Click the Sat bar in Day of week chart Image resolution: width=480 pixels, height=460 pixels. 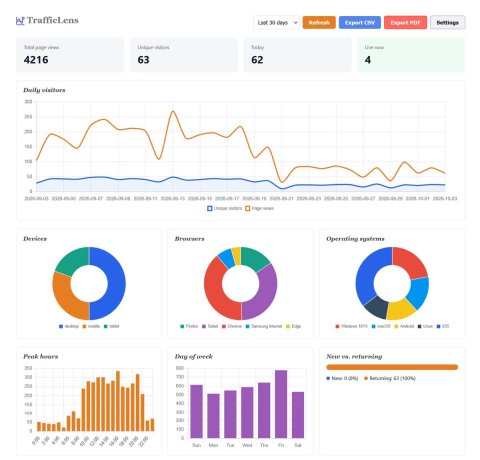coord(298,415)
